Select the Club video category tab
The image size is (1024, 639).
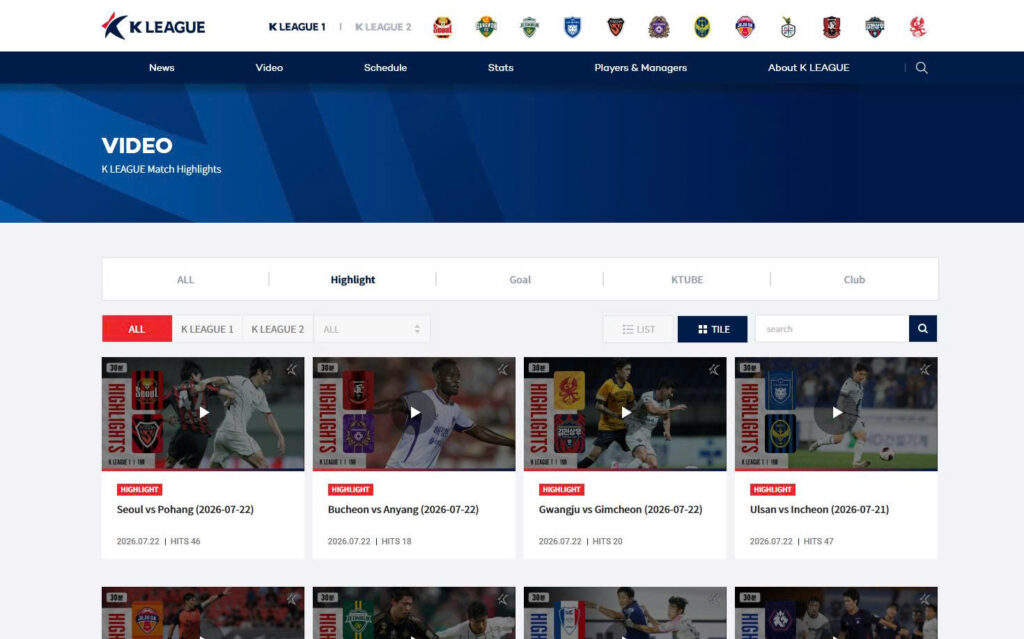[x=854, y=280]
